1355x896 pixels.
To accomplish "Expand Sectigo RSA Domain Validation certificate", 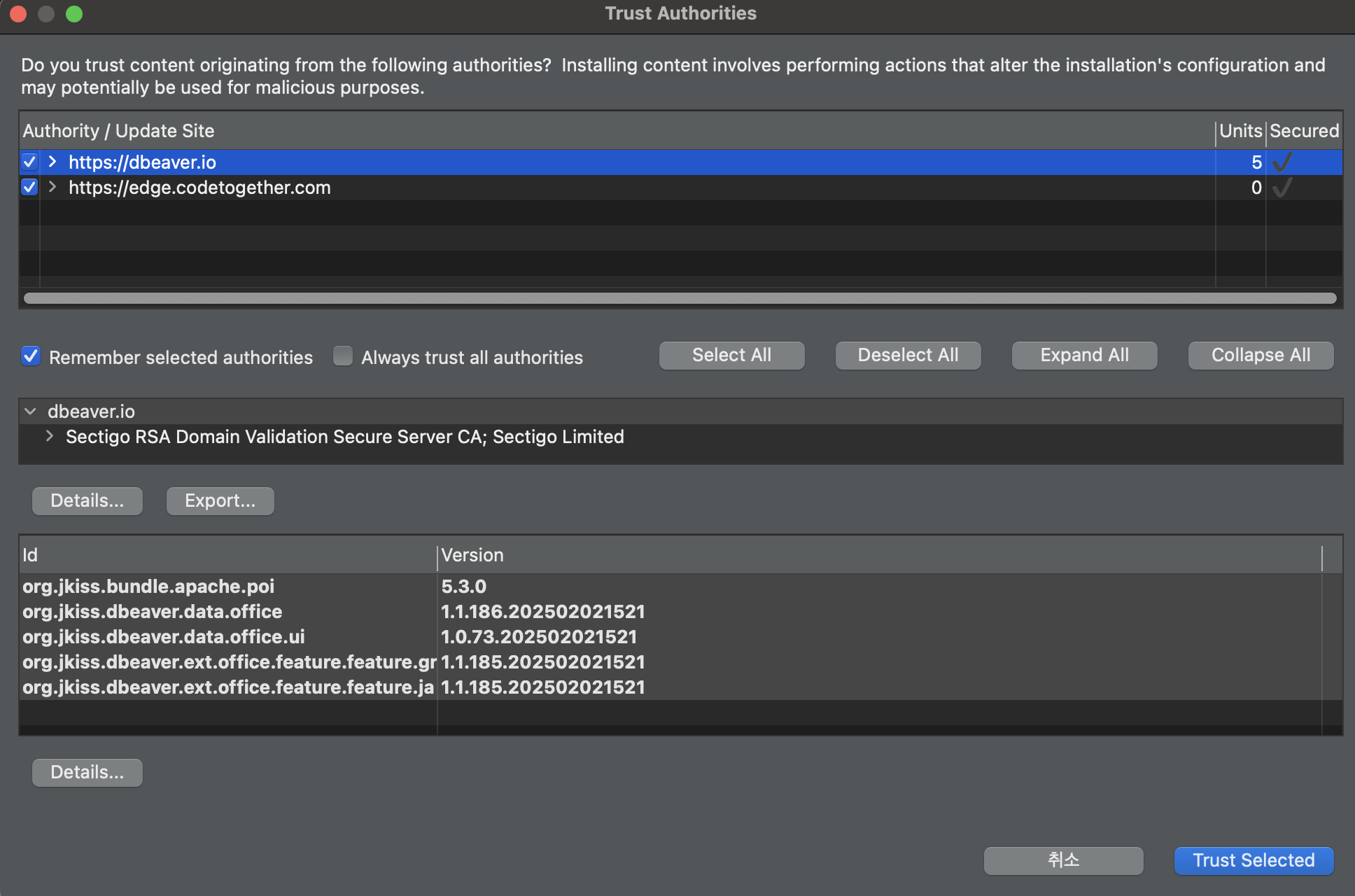I will point(50,437).
